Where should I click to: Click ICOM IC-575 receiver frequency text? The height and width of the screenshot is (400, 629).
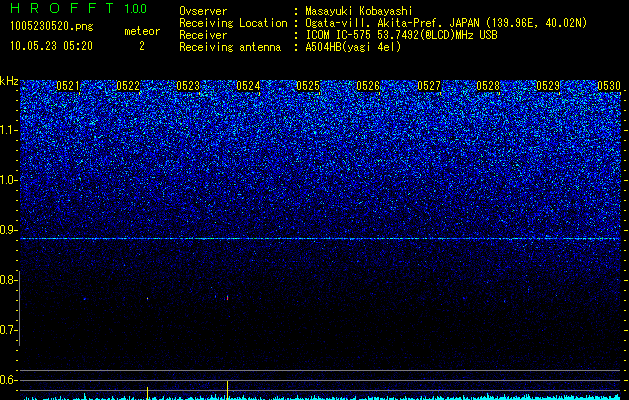tap(402, 35)
